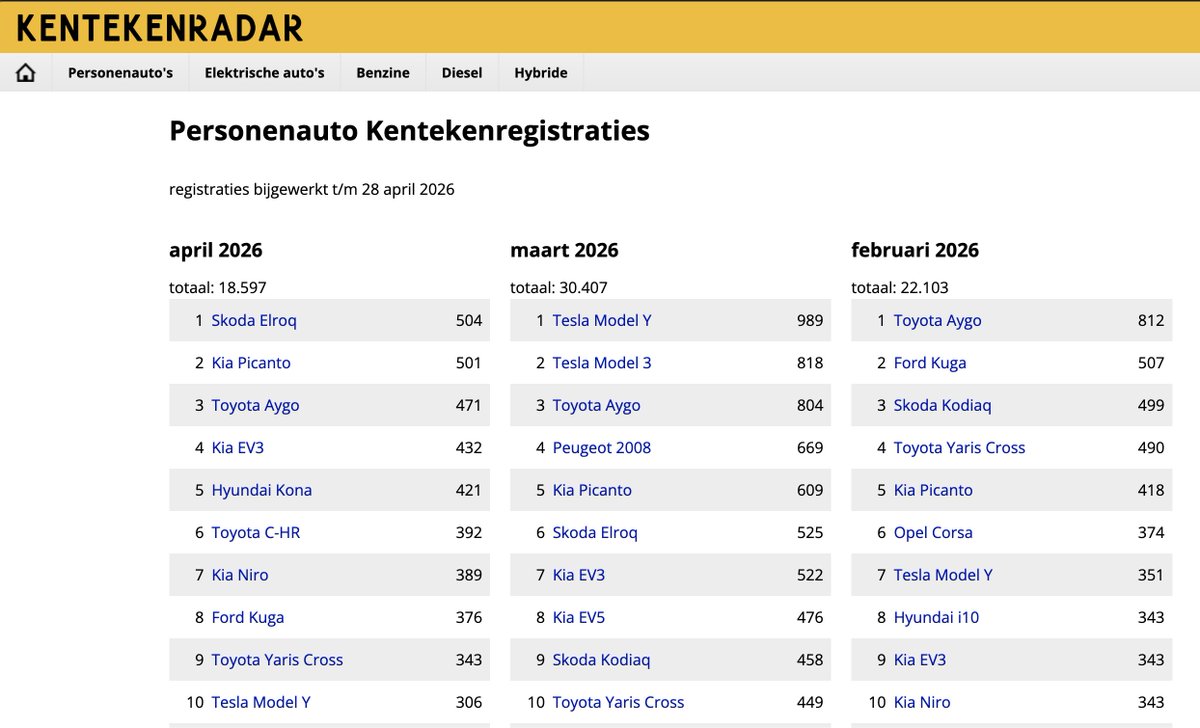Screen dimensions: 1200x728
Task: Click the value 669 next to Peugeot 2008
Action: tap(810, 448)
